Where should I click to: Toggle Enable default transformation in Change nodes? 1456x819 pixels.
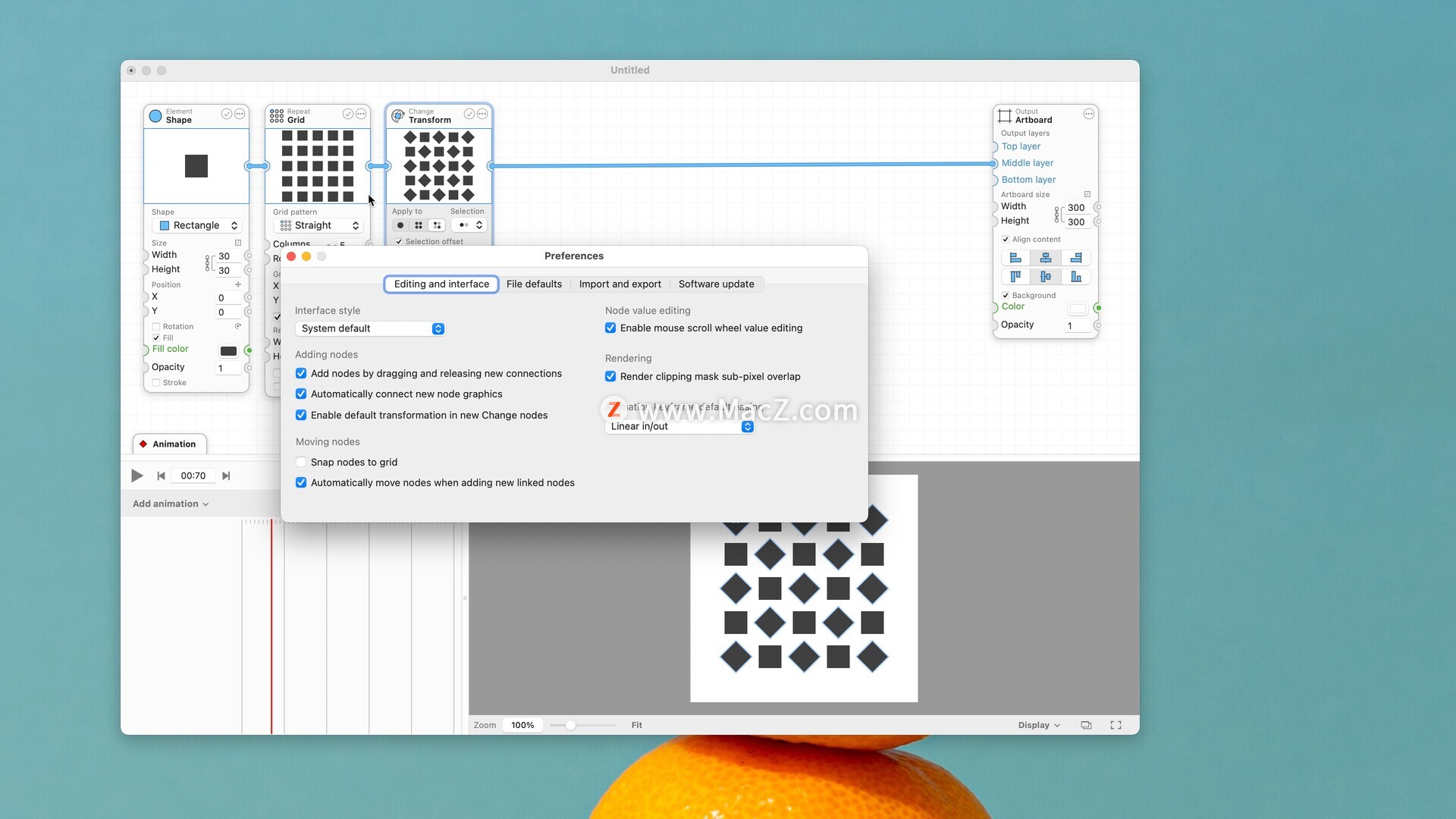[x=301, y=415]
